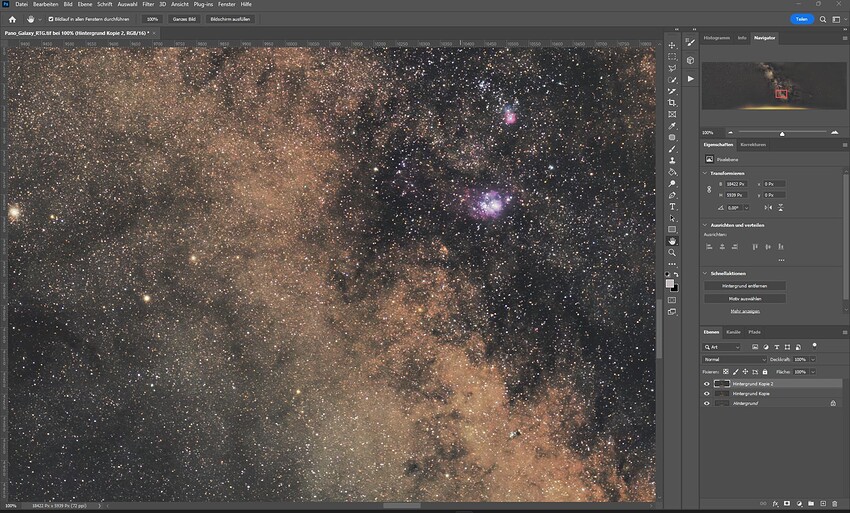Select the Crop tool
850x513 pixels.
[672, 102]
